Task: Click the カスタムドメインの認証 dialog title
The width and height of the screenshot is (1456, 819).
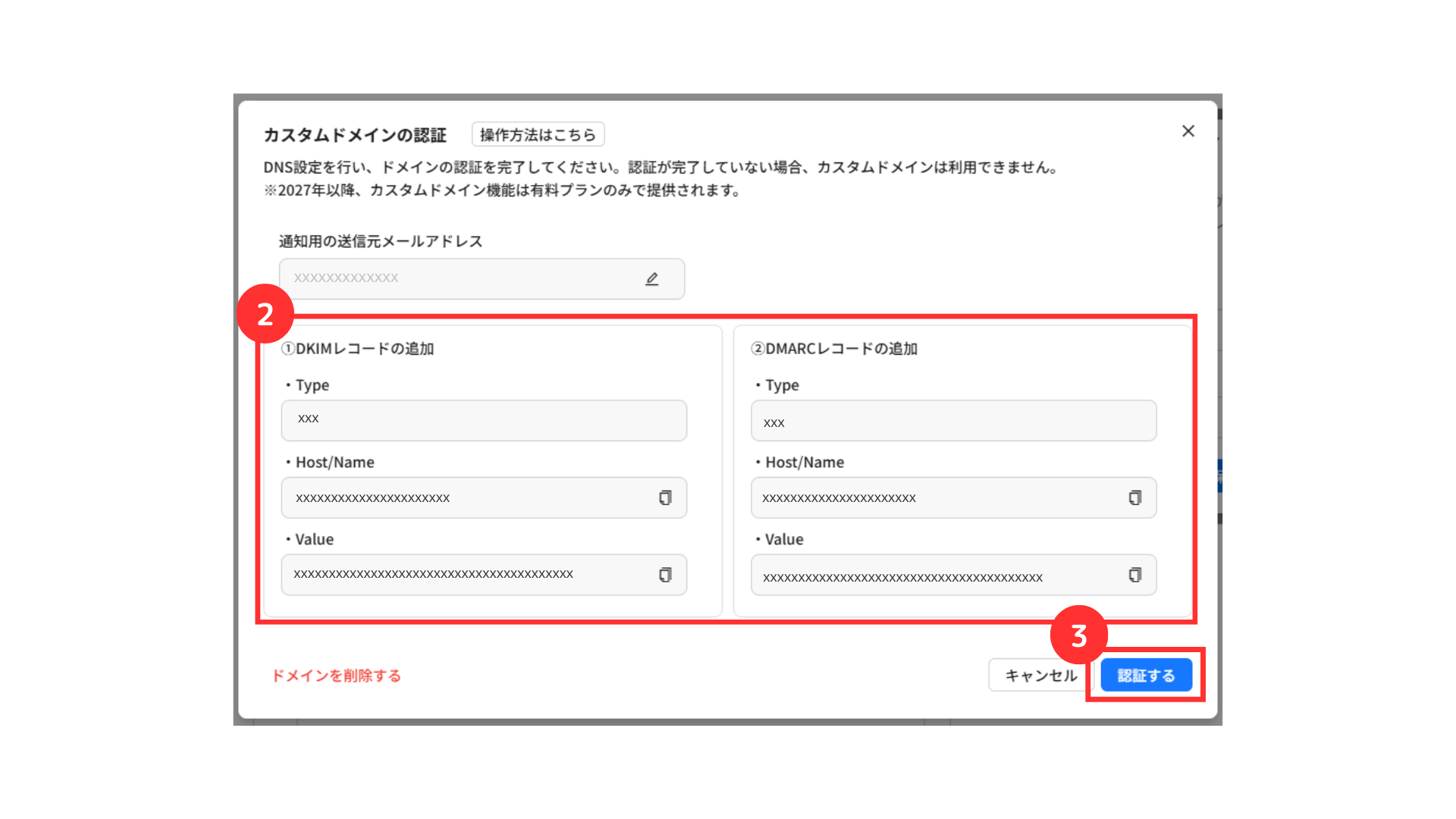Action: (355, 135)
